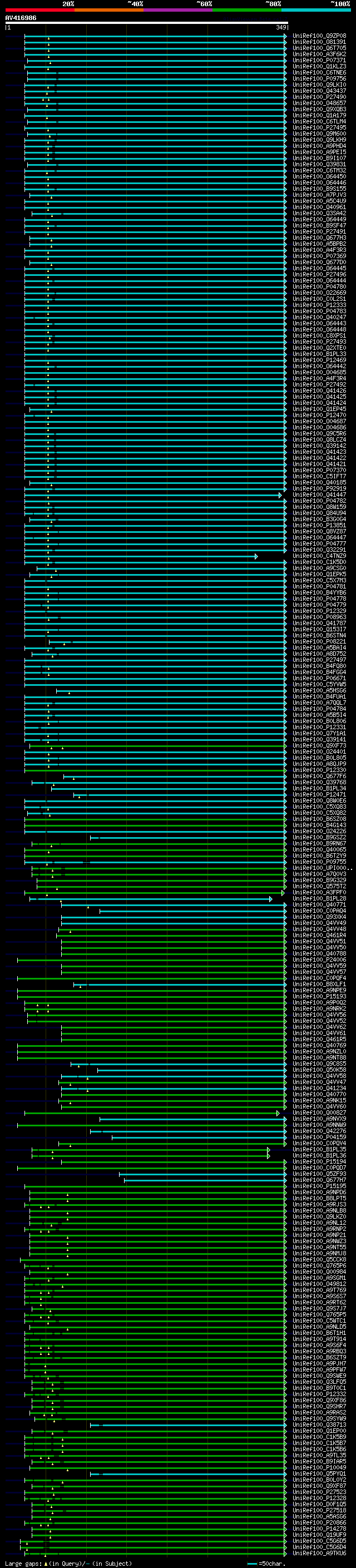Select UniRef100_P14278 label
Screen dimensions: 356x1568
coord(319,1529)
